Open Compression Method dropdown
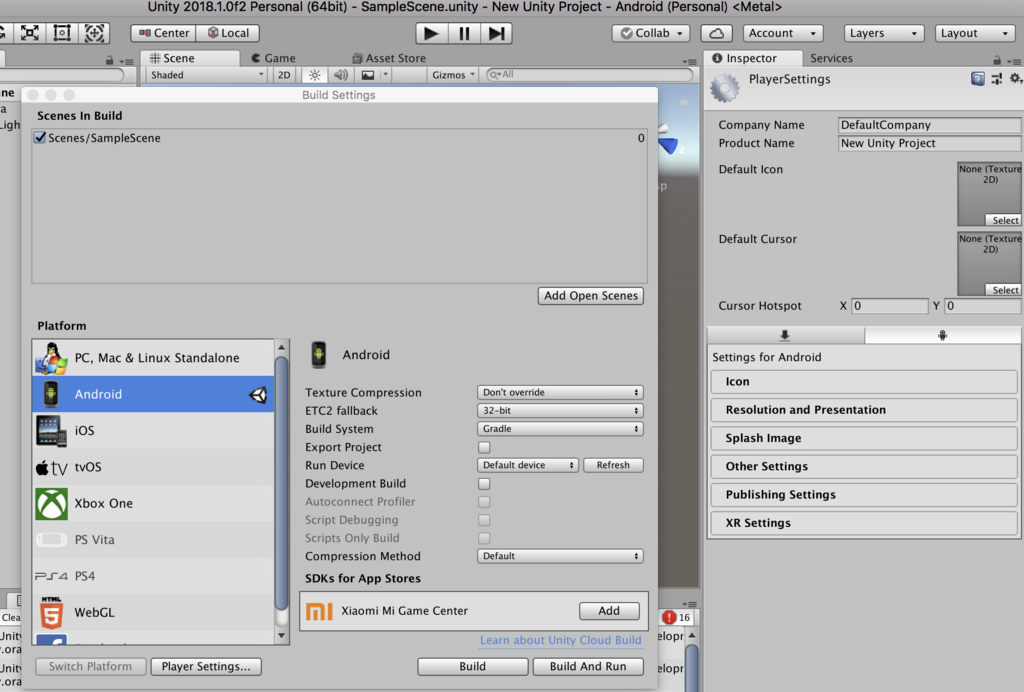The width and height of the screenshot is (1024, 692). tap(560, 556)
